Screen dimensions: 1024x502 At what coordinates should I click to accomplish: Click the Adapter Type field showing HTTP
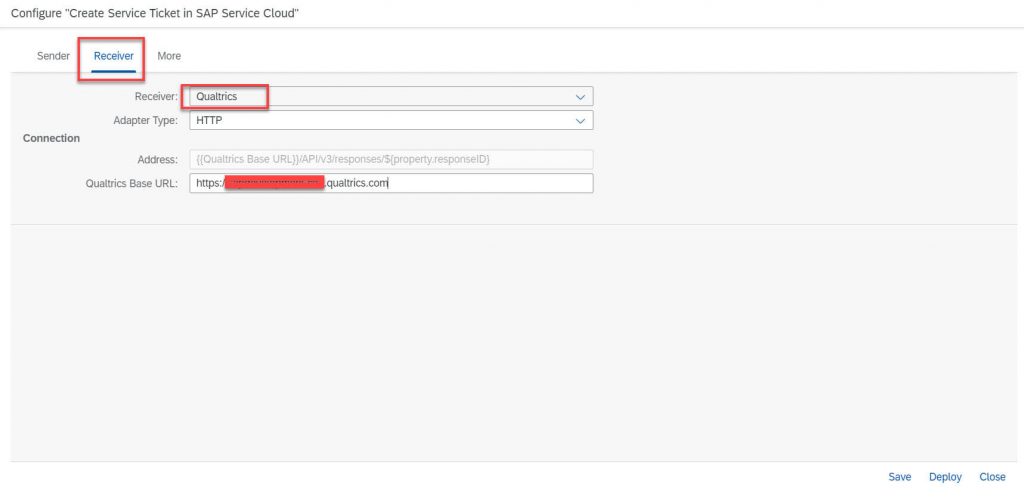click(x=391, y=120)
